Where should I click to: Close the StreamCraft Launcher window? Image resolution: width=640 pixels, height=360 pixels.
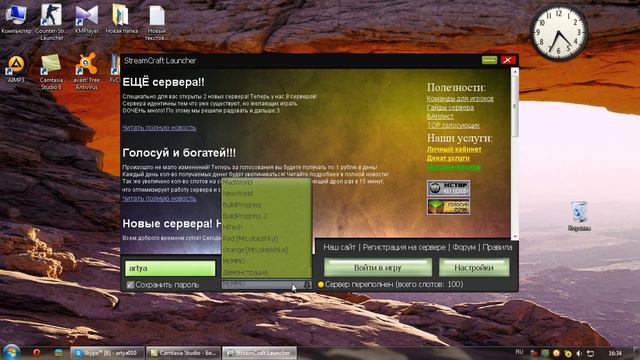(508, 60)
